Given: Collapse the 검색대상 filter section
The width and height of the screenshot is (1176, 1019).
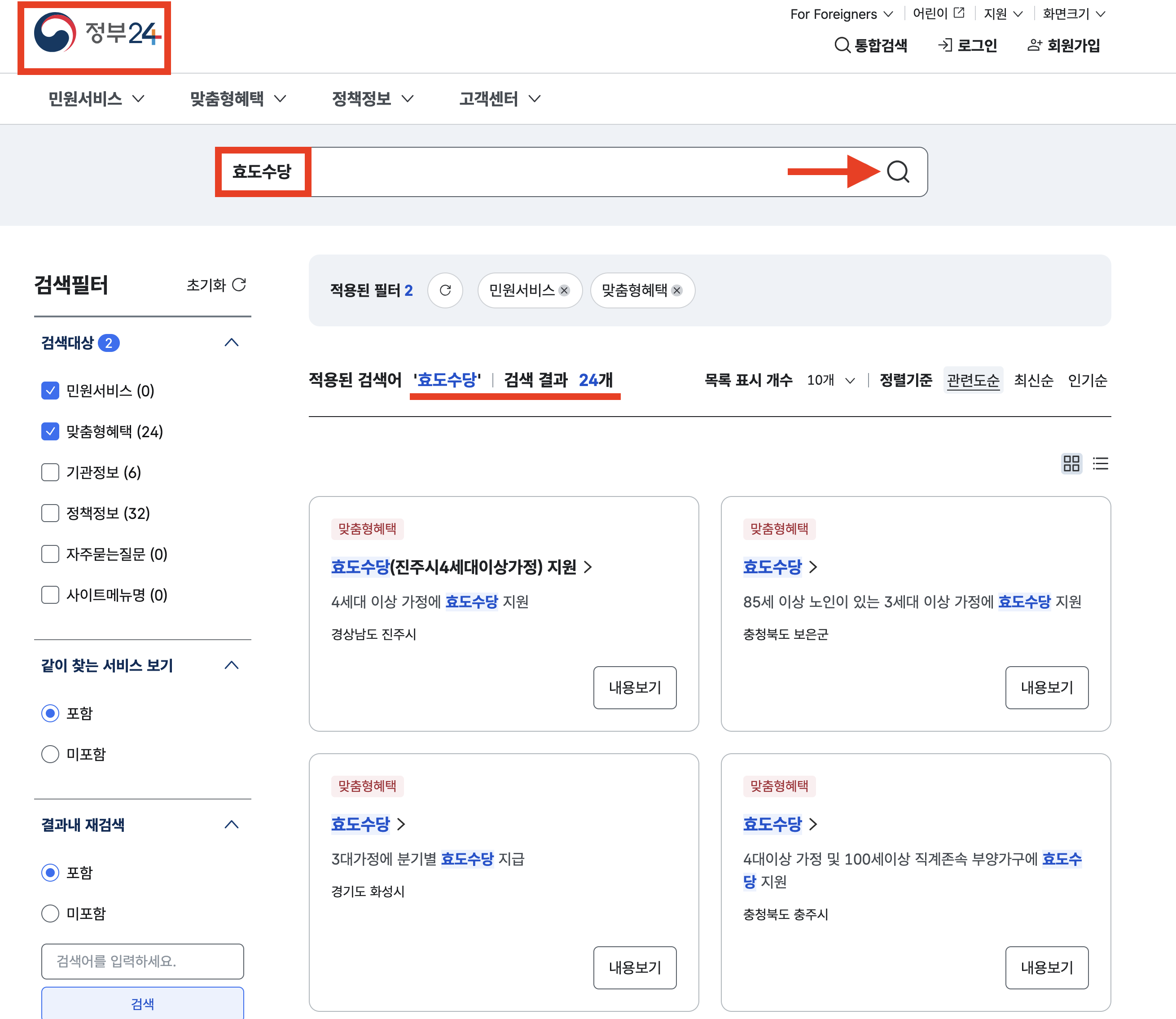Looking at the screenshot, I should [x=231, y=343].
